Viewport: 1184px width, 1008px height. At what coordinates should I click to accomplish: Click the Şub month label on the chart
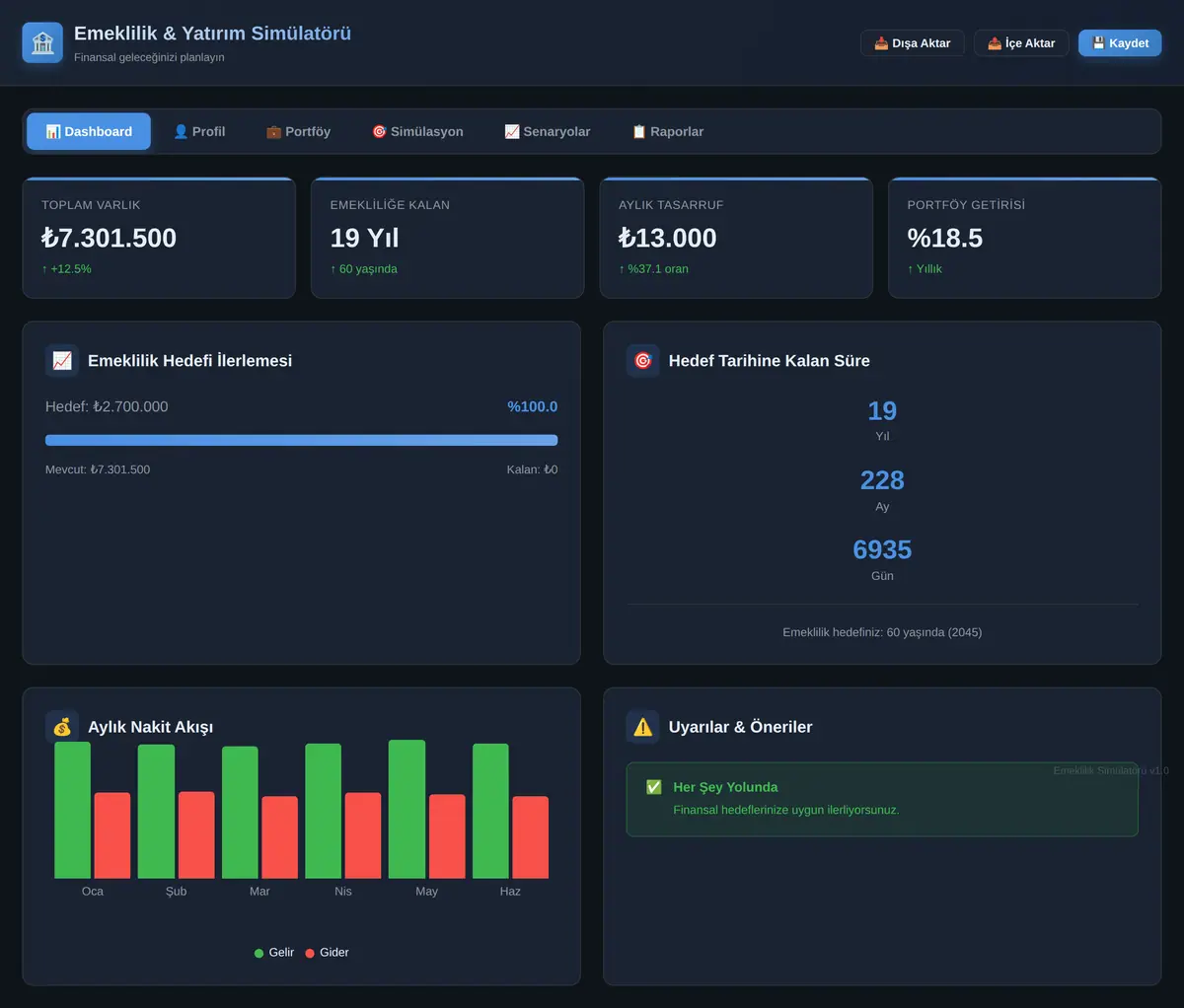[176, 891]
